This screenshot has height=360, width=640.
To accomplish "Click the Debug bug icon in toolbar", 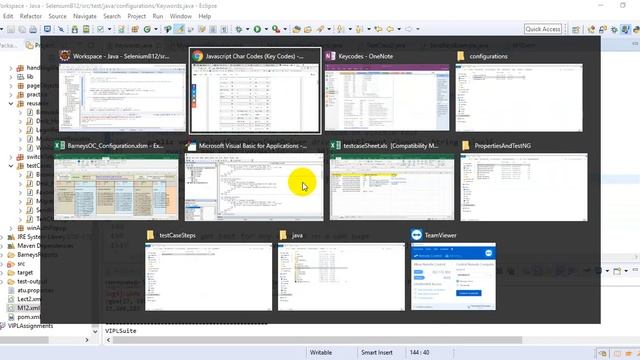I will (239, 29).
